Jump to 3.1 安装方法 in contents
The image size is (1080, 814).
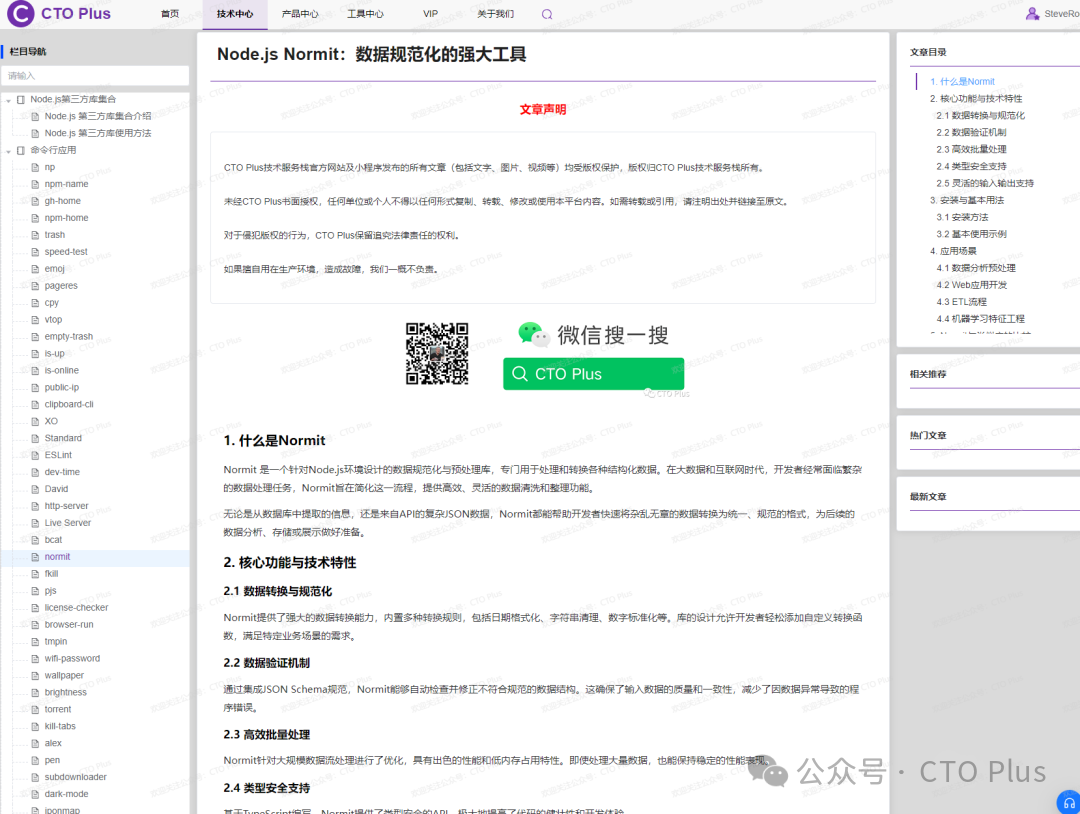tap(962, 217)
